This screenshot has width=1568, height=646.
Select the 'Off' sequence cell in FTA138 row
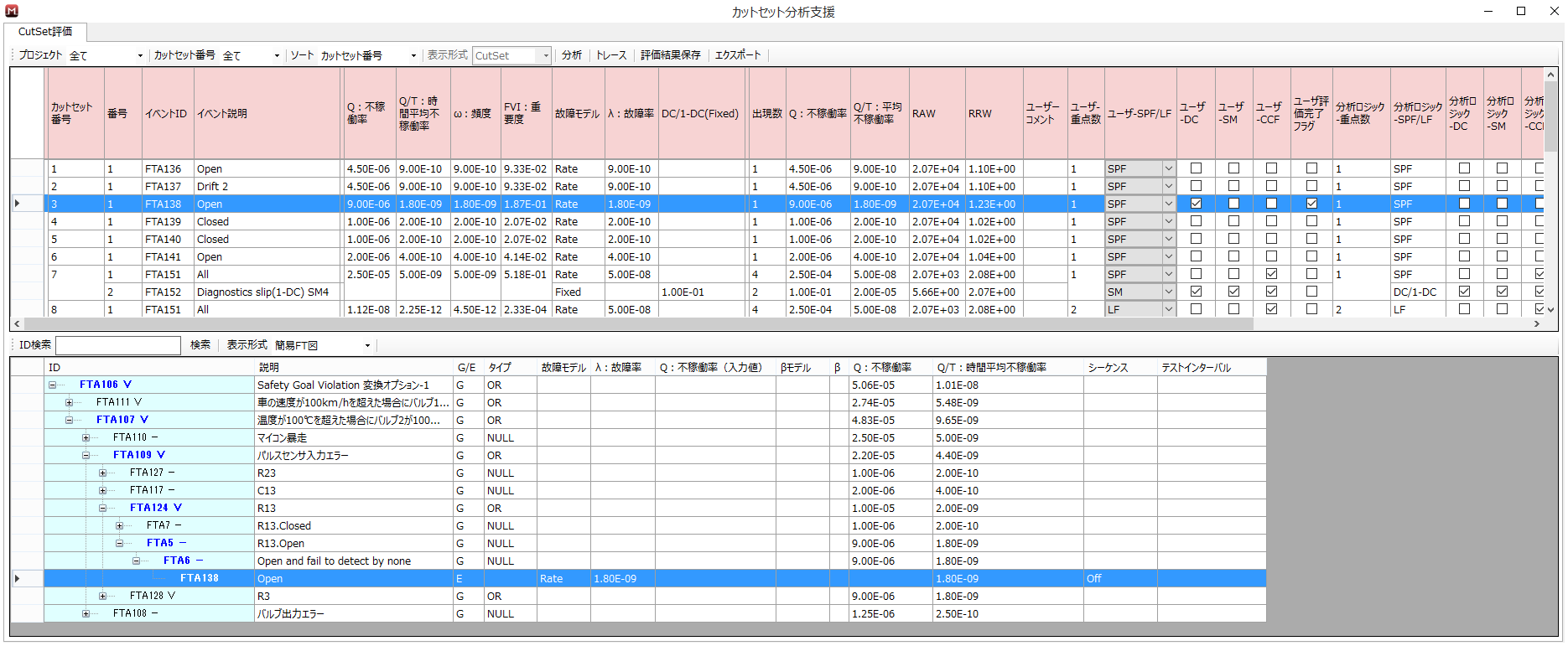[1121, 579]
